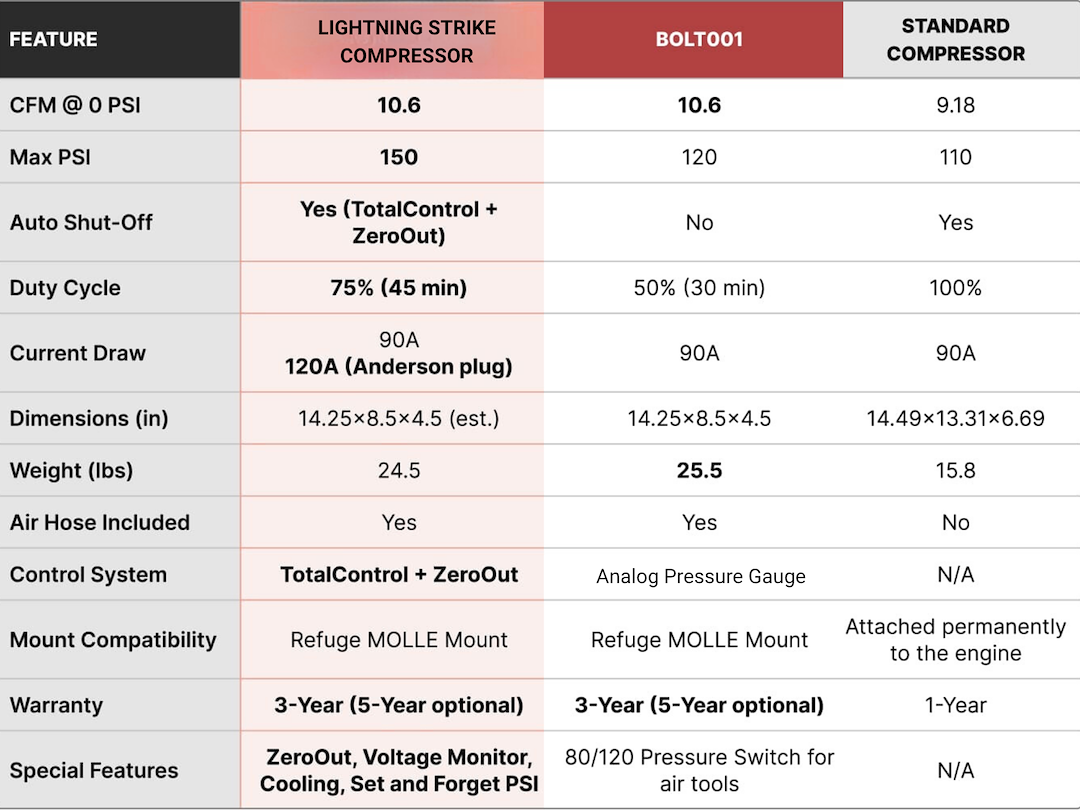Select the Attached permanently to the engine cell
This screenshot has width=1080, height=810.
(955, 640)
